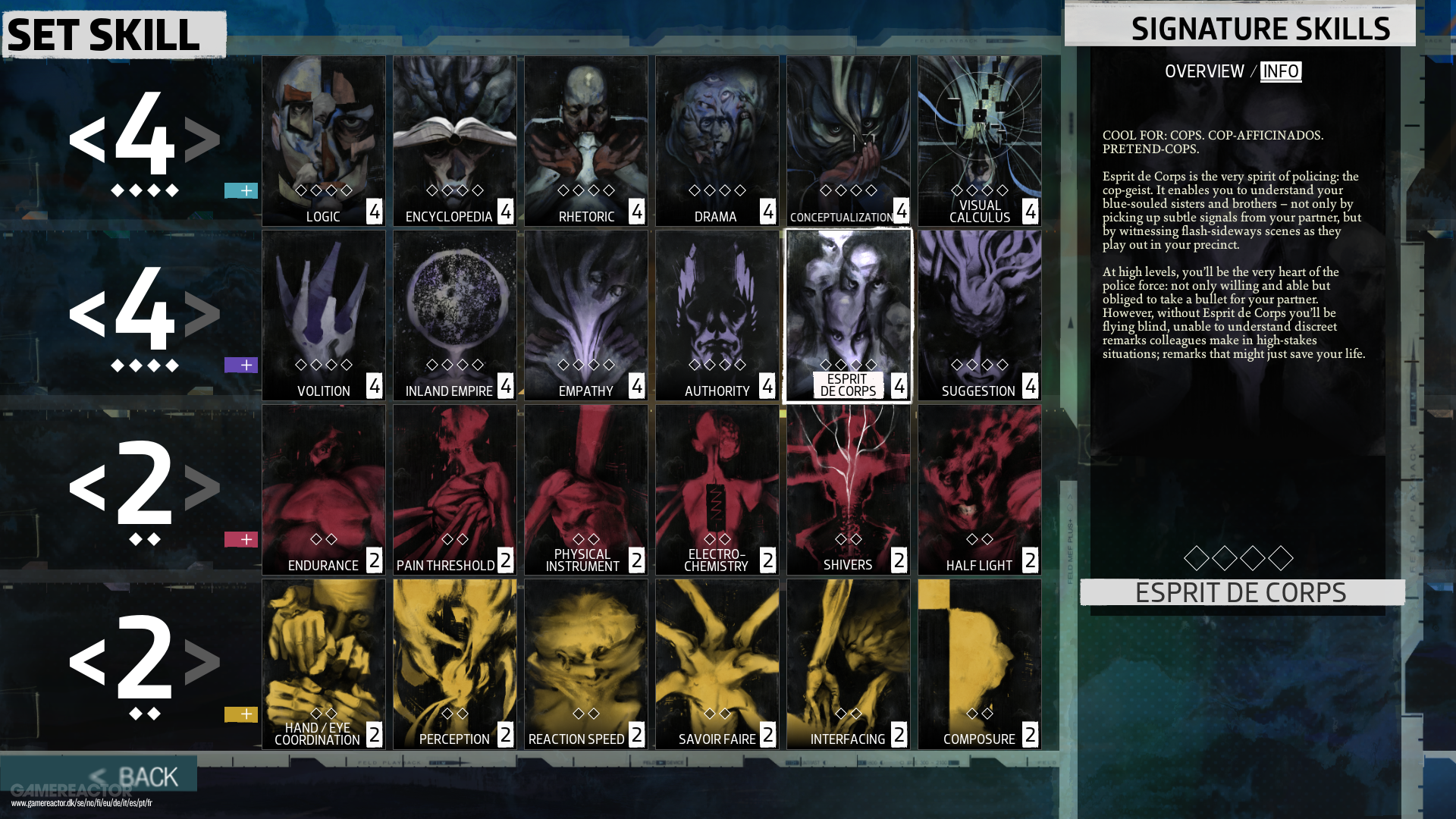Viewport: 1456px width, 819px height.
Task: Select the Encyclopedia skill card
Action: pyautogui.click(x=455, y=141)
